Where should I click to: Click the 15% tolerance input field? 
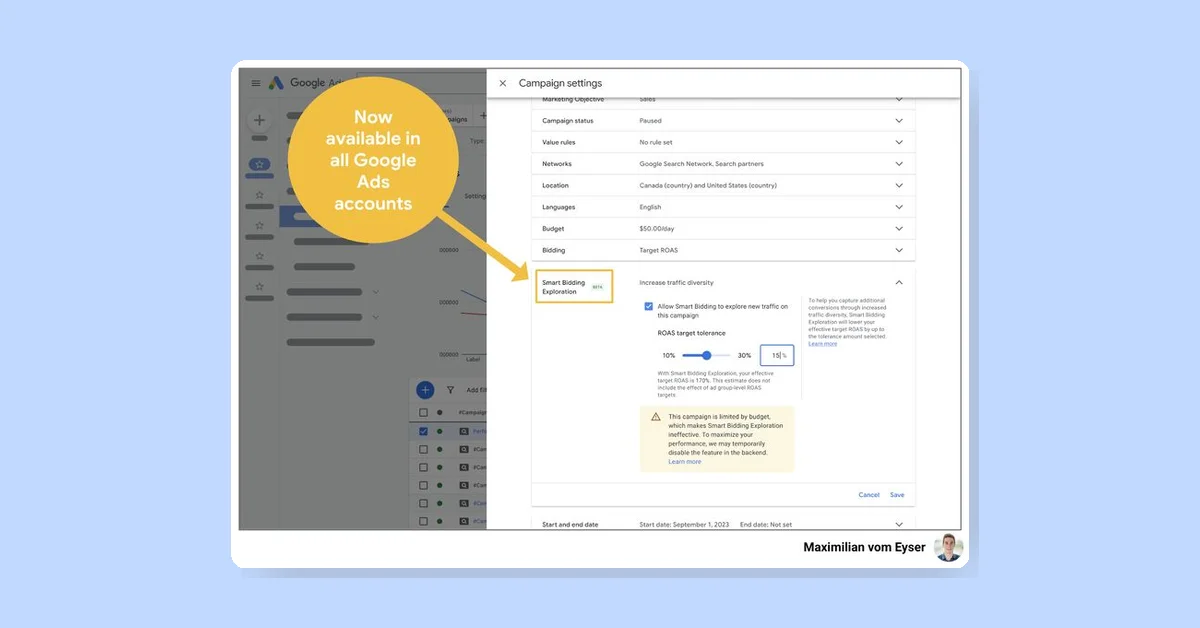click(x=777, y=355)
